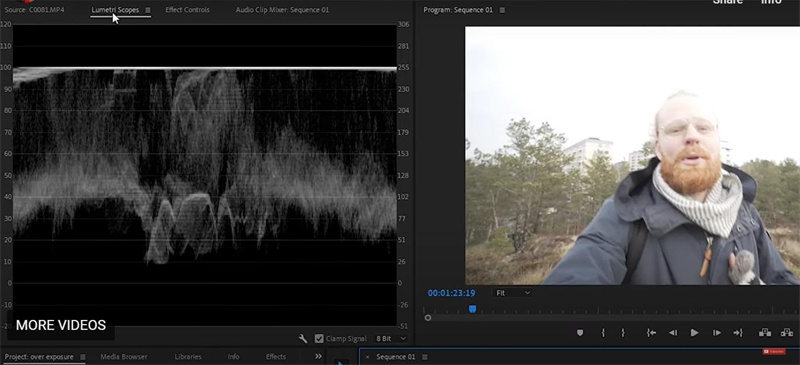Click the Go to Out point icon
The image size is (800, 365).
pyautogui.click(x=738, y=332)
